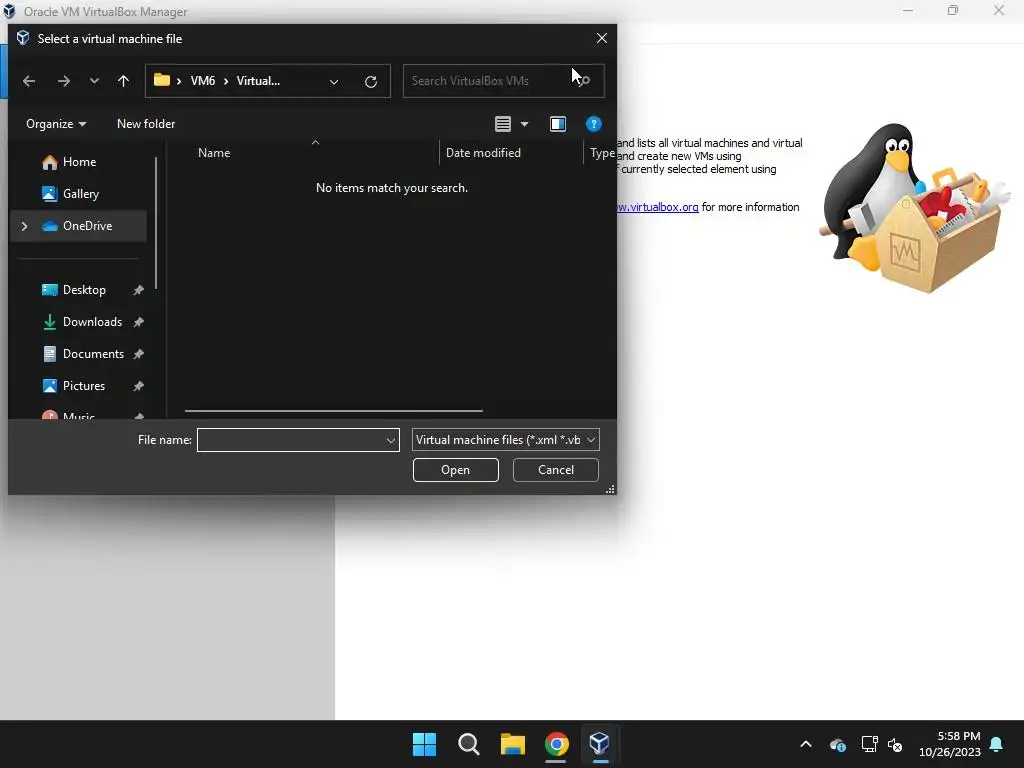1024x768 pixels.
Task: Click the muted volume tray icon
Action: click(895, 744)
